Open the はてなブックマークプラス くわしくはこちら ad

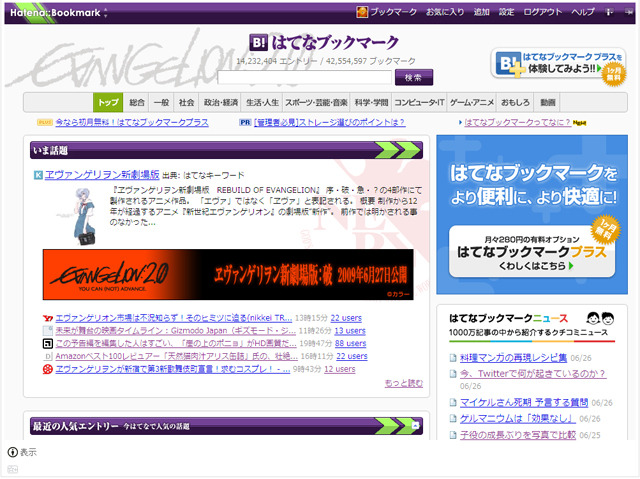[532, 251]
